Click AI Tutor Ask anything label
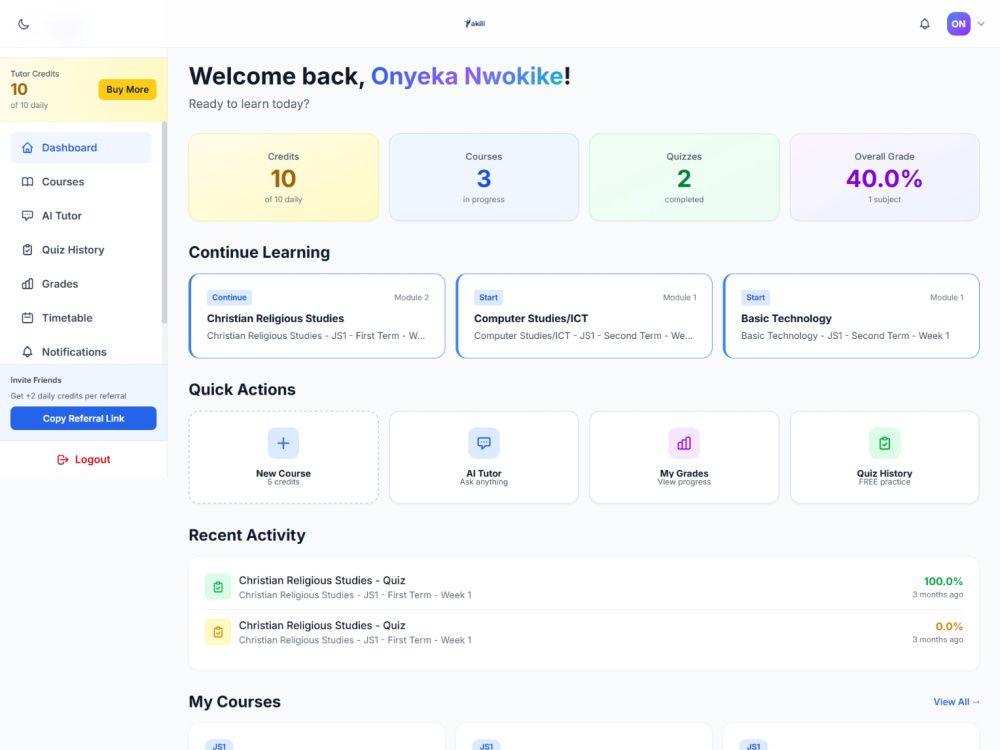 [484, 477]
